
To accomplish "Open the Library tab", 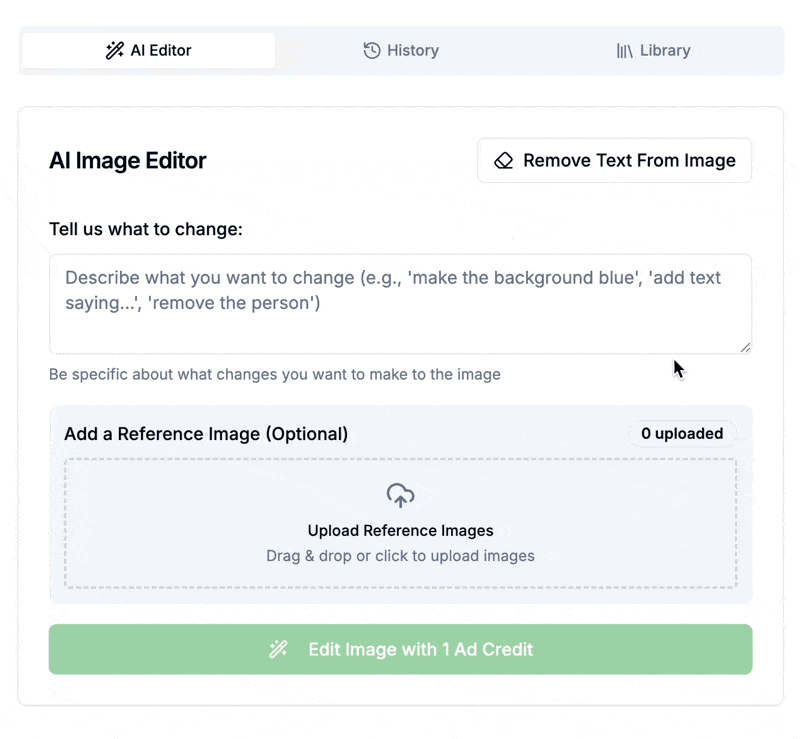I will 654,51.
